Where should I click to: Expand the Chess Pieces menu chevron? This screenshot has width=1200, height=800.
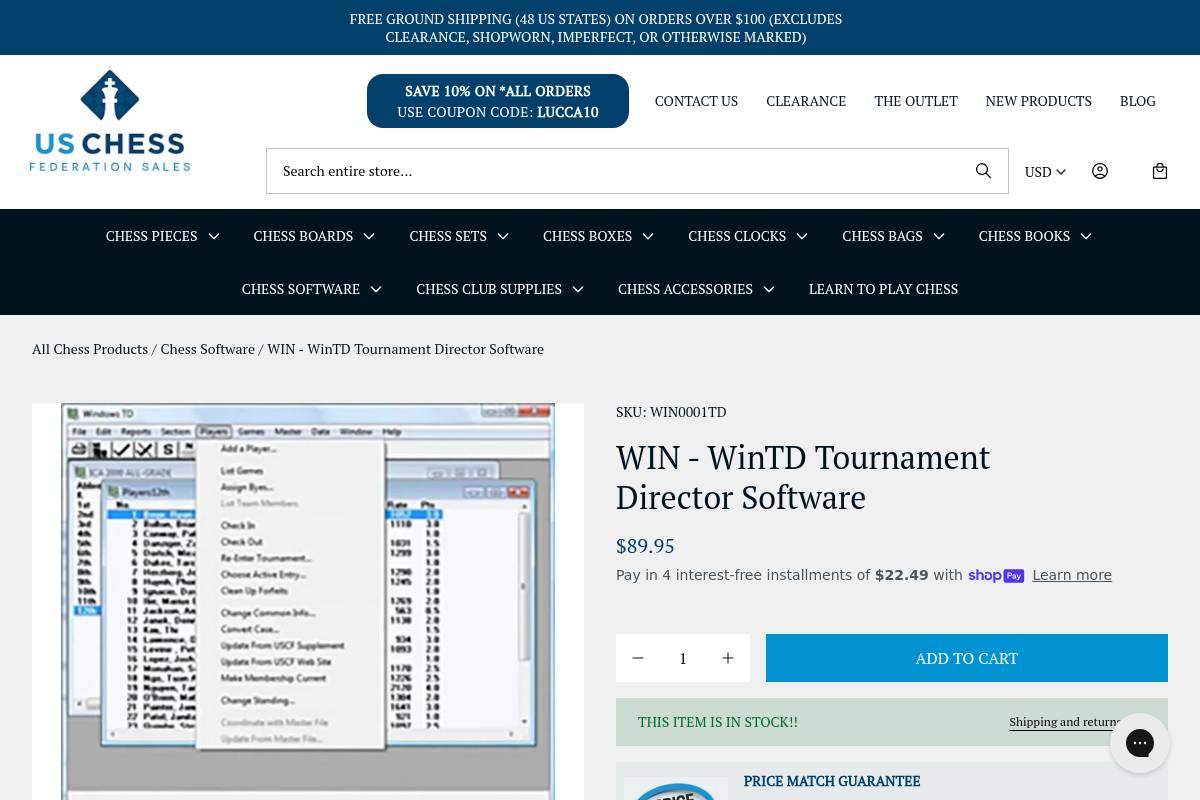click(x=213, y=236)
